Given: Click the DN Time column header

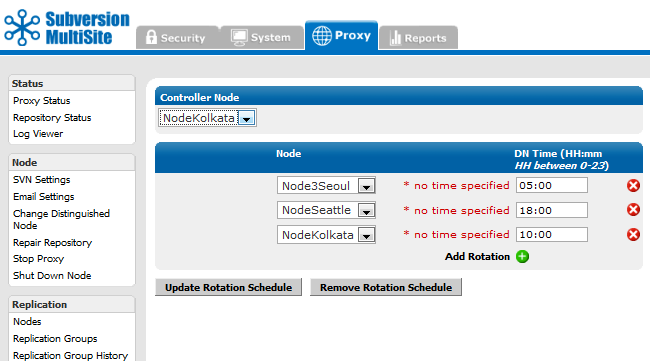Looking at the screenshot, I should 561,160.
